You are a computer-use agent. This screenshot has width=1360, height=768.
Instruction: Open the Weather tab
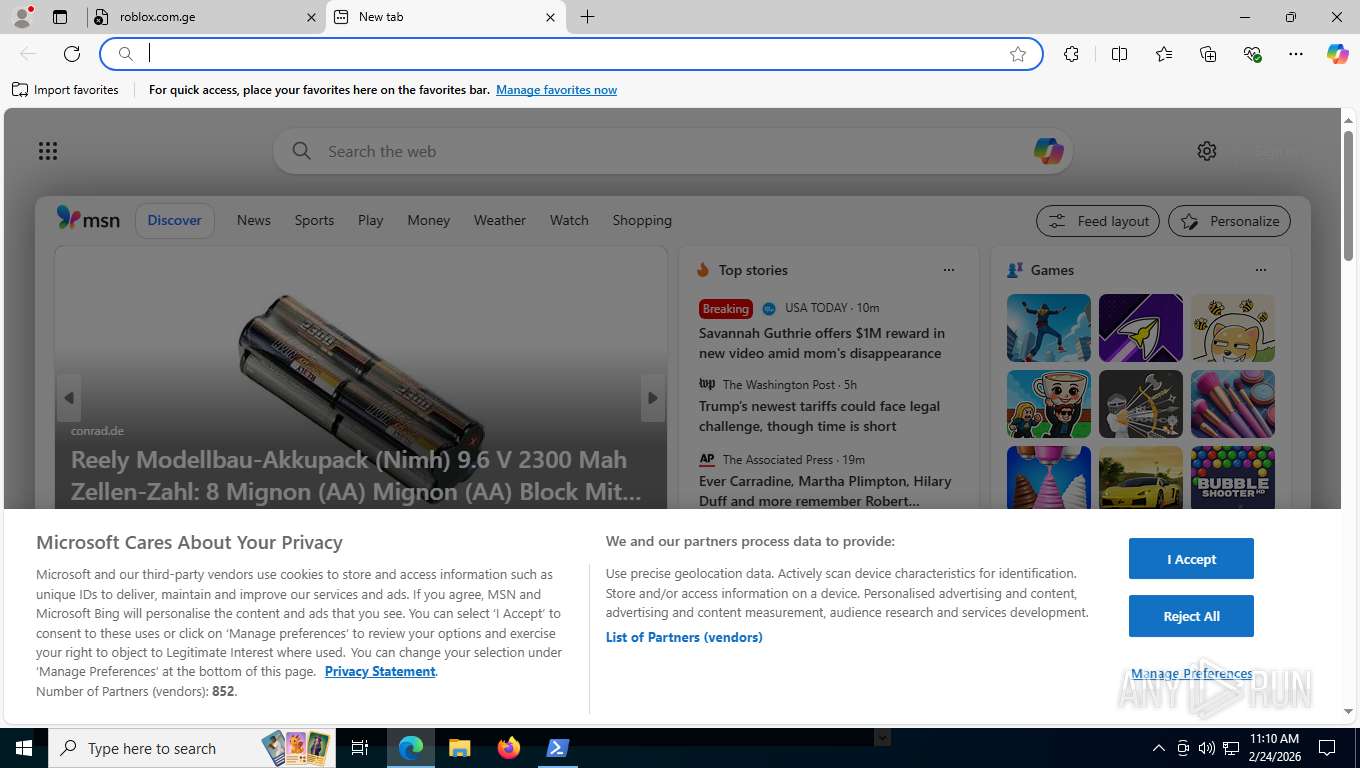pyautogui.click(x=500, y=220)
